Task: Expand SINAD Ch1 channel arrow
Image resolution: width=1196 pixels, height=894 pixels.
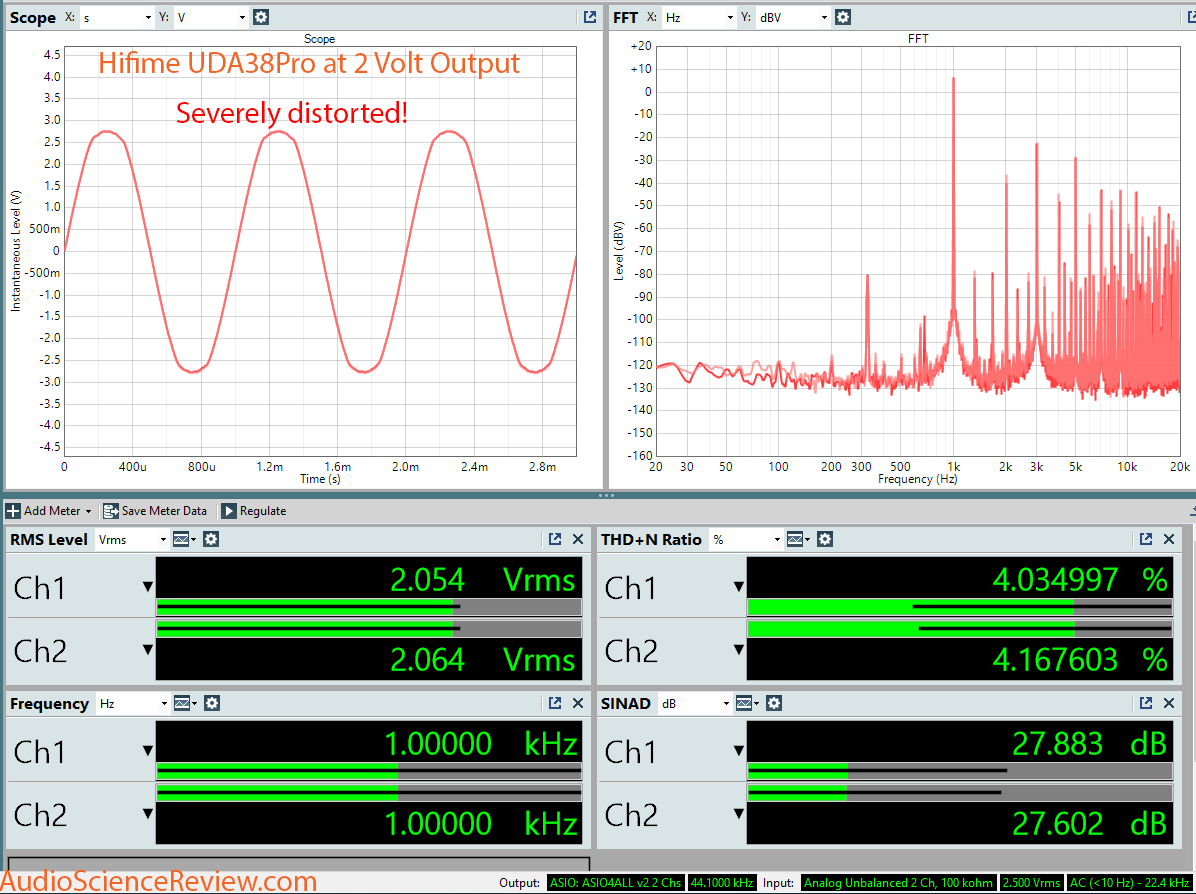Action: (x=738, y=751)
